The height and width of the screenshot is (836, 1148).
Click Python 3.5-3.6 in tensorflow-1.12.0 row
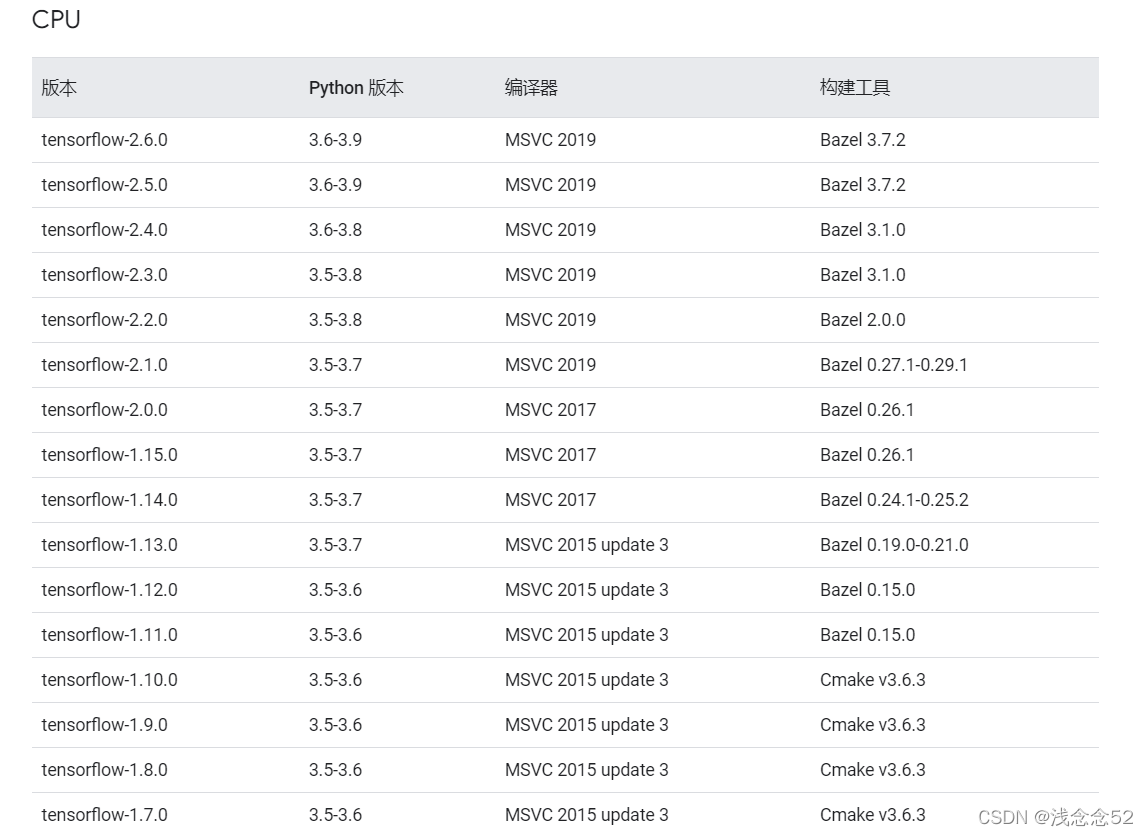click(335, 590)
